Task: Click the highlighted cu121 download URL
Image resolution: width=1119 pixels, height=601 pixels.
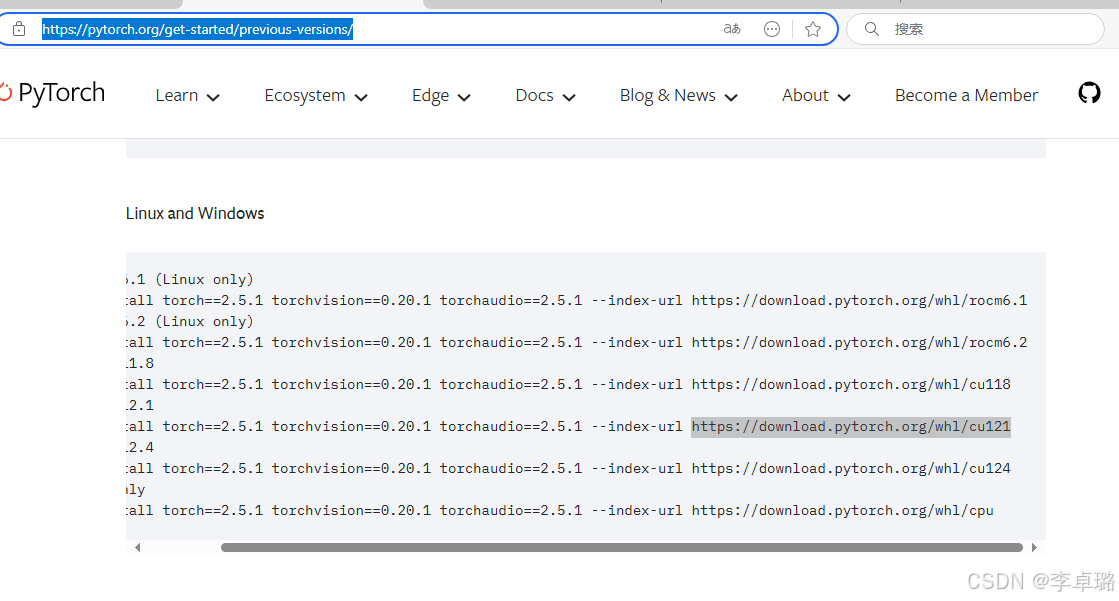Action: coord(850,427)
